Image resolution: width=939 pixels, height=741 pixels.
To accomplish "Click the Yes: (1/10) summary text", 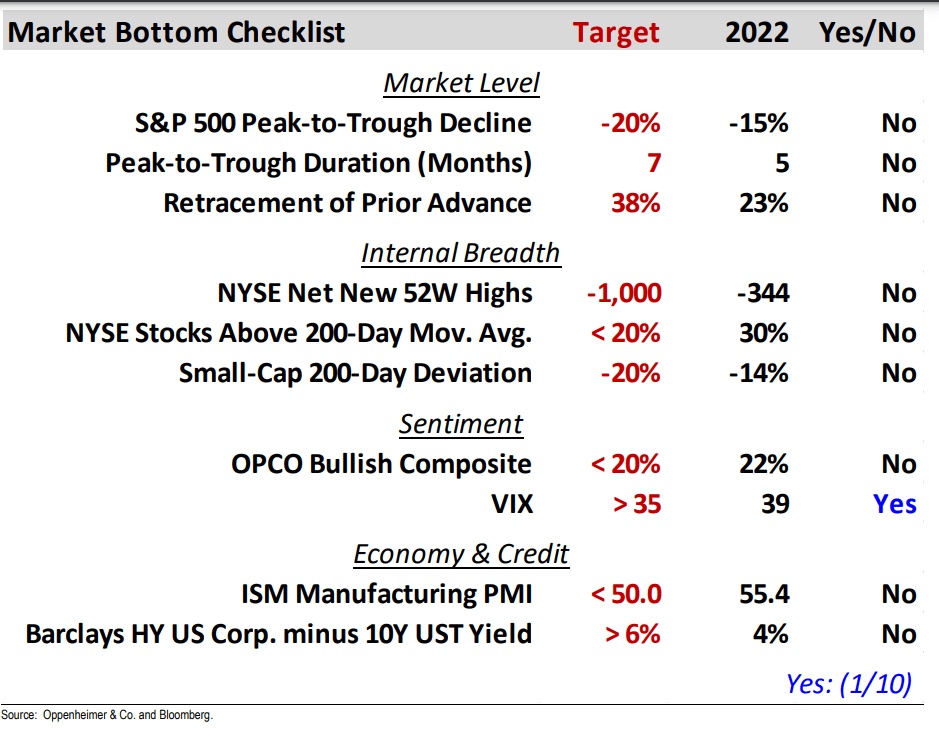I will (x=848, y=684).
